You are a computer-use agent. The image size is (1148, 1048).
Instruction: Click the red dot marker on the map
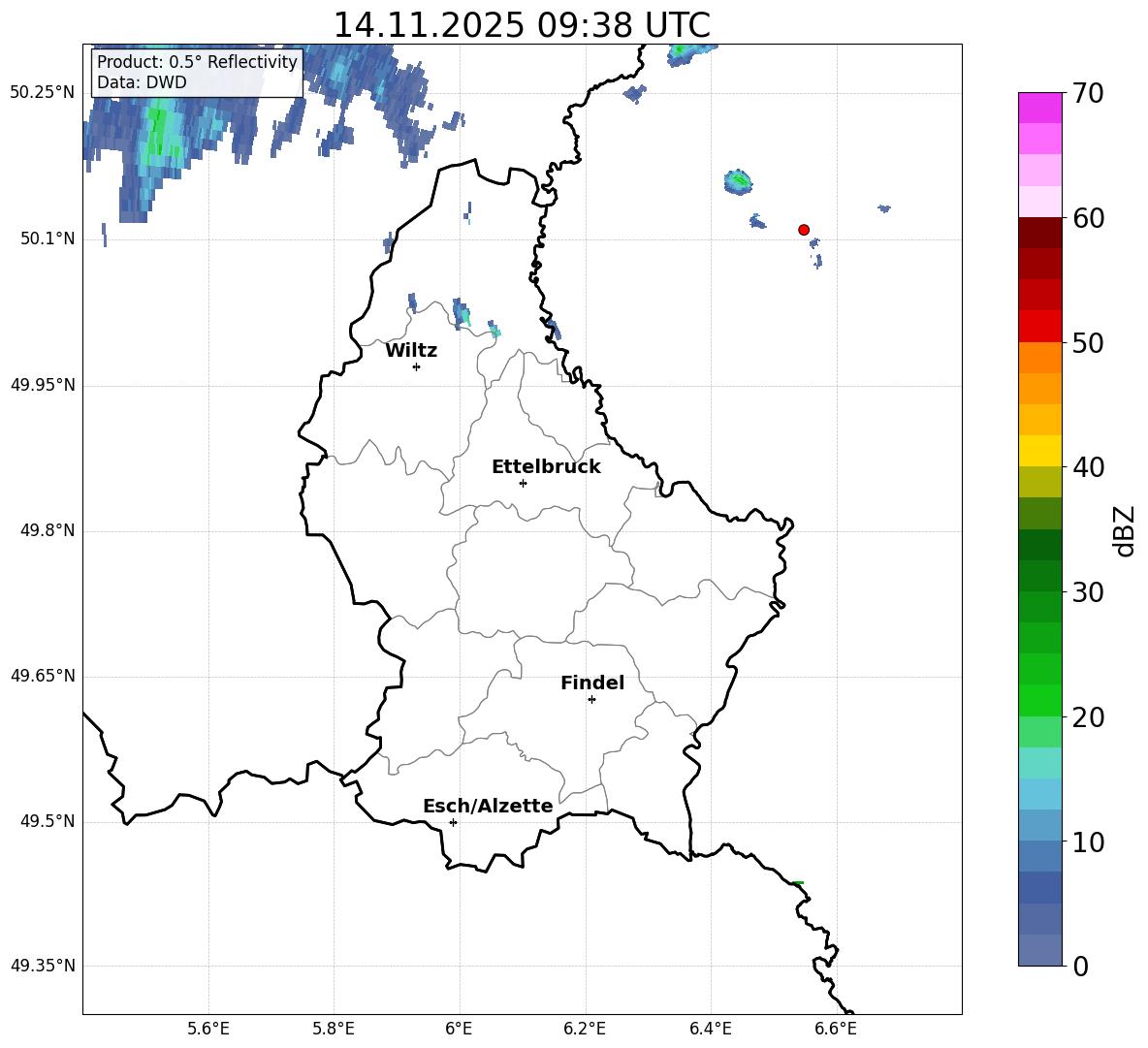(x=803, y=230)
